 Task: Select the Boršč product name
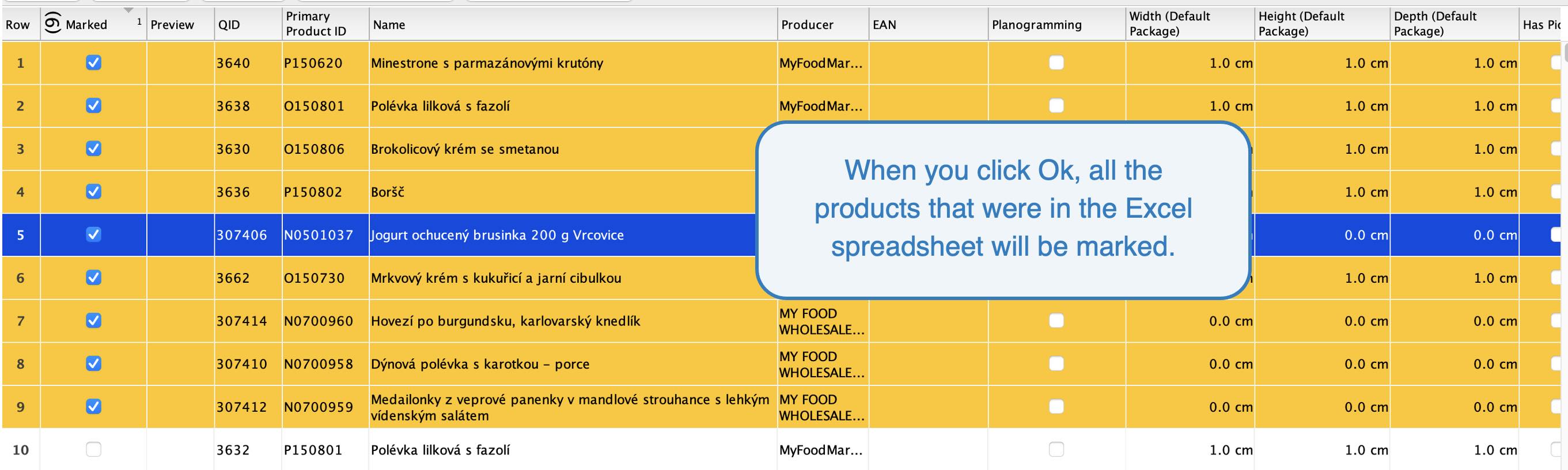(x=388, y=192)
